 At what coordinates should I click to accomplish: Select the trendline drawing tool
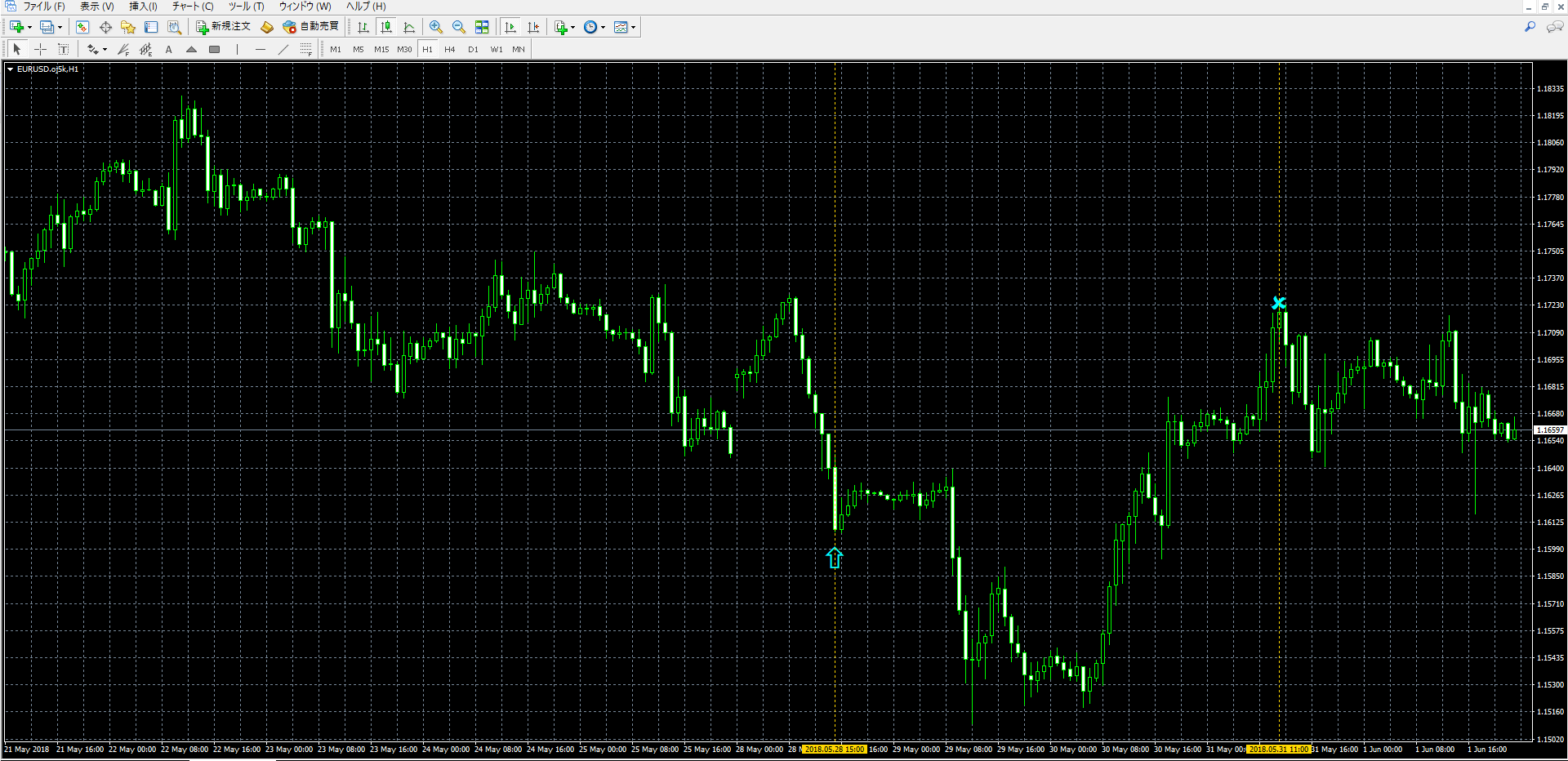pos(283,50)
